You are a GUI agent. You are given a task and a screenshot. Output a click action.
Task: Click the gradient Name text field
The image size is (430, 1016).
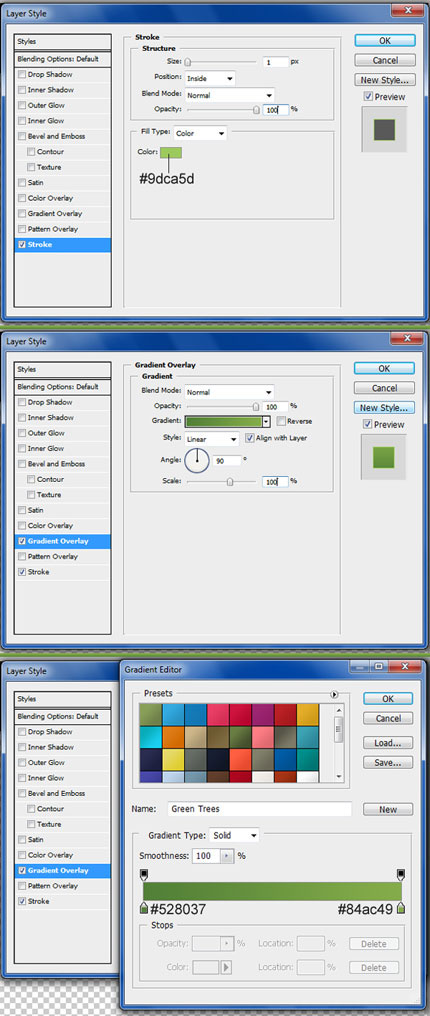pyautogui.click(x=260, y=809)
